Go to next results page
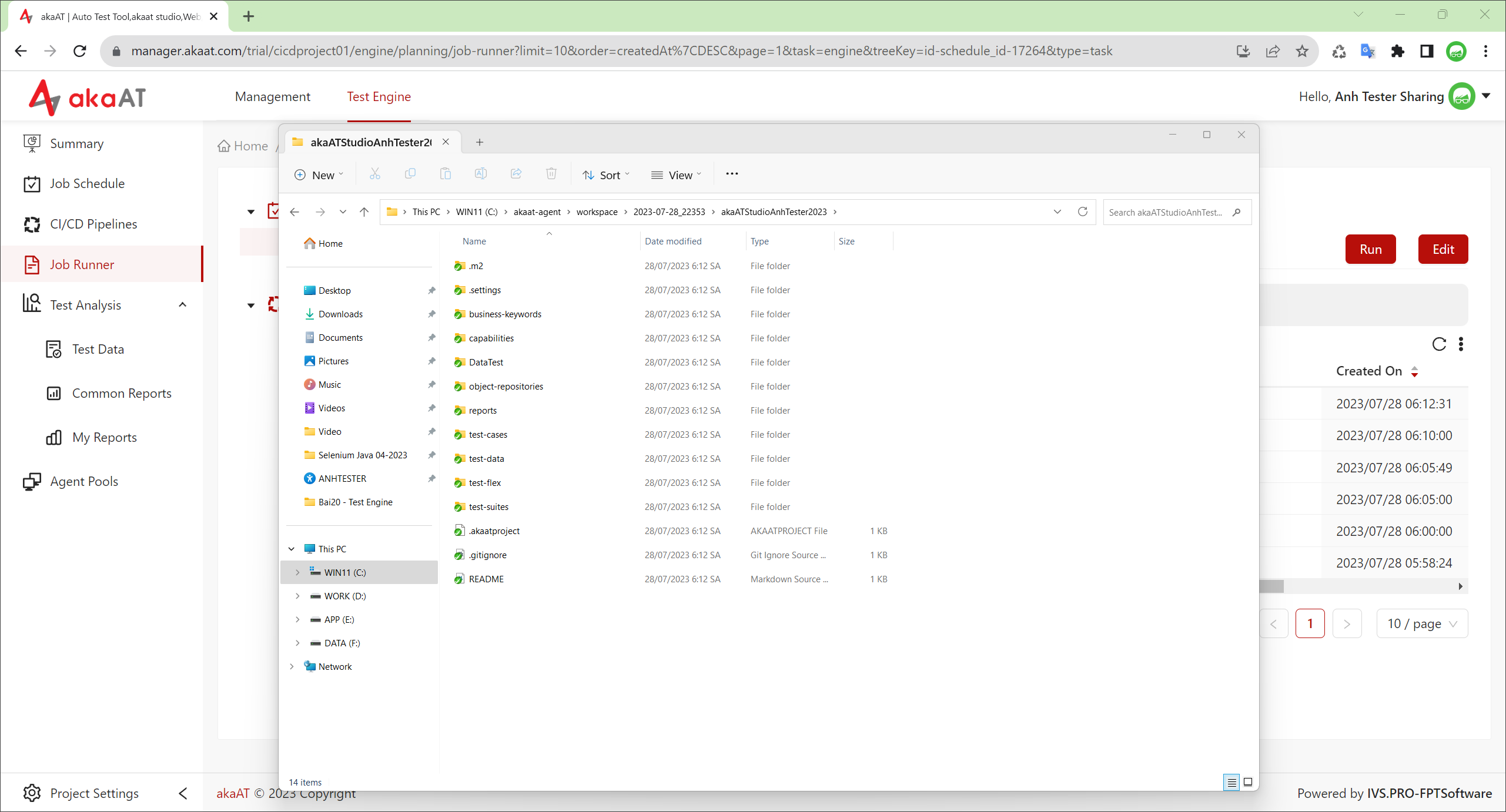This screenshot has height=812, width=1506. (x=1346, y=623)
